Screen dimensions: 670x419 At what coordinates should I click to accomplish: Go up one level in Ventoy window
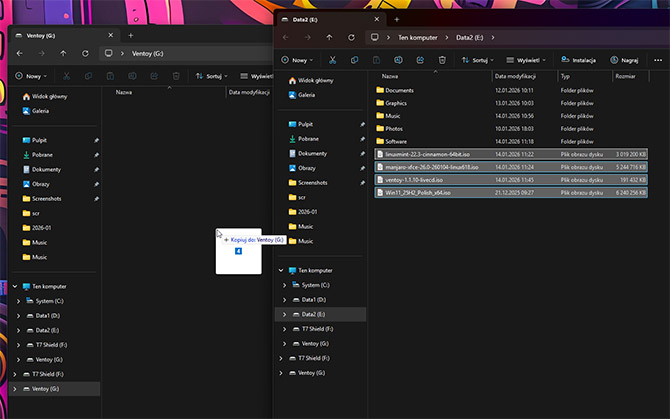(63, 53)
